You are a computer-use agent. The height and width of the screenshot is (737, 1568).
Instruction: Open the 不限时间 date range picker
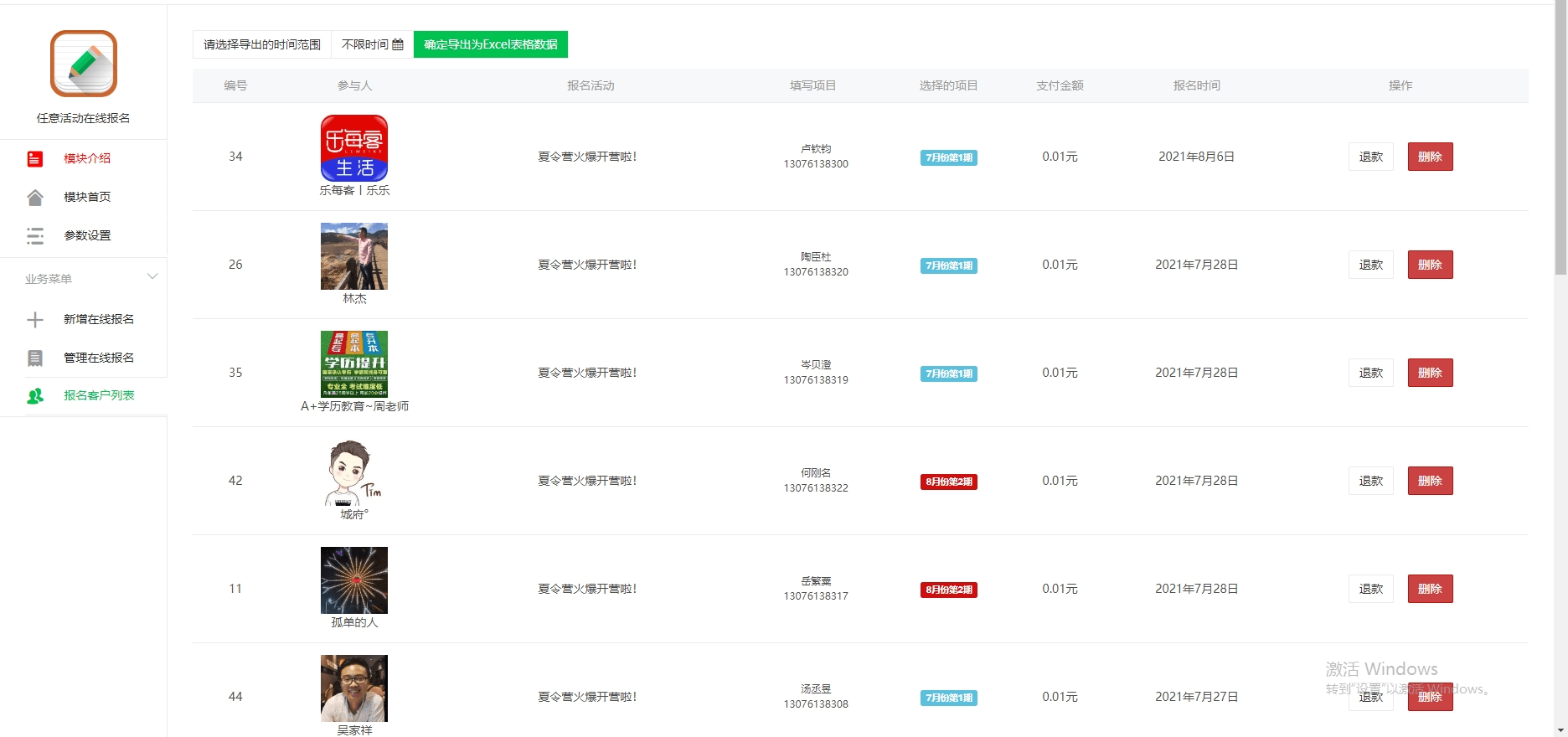[x=372, y=44]
